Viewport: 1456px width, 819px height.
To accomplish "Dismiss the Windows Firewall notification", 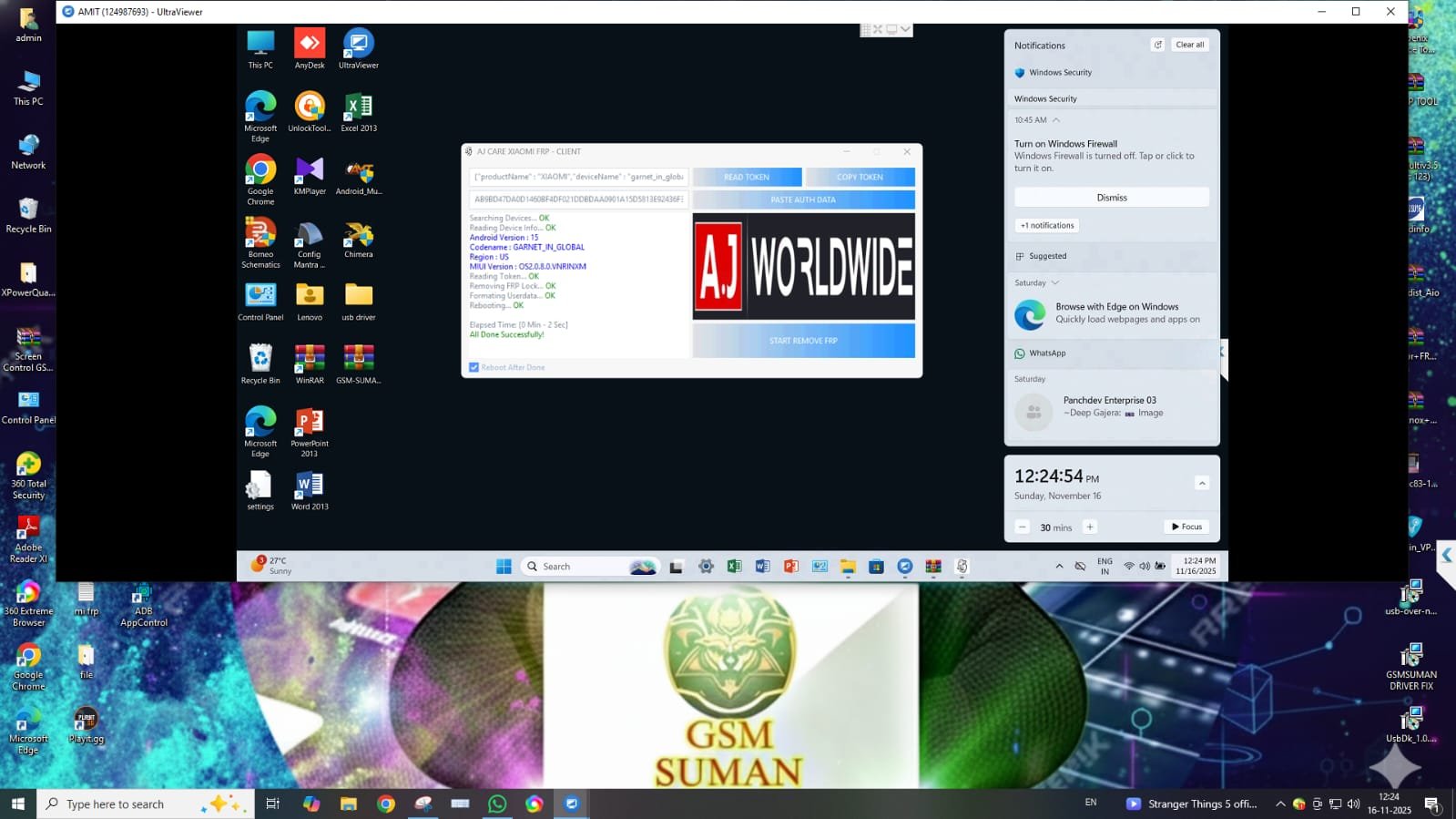I will (1111, 198).
